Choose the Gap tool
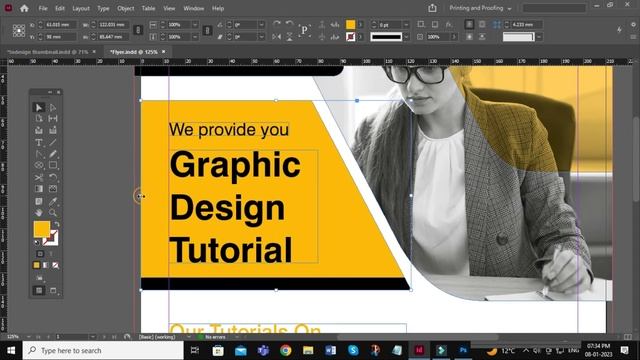Viewport: 640px width, 360px height. [x=53, y=119]
